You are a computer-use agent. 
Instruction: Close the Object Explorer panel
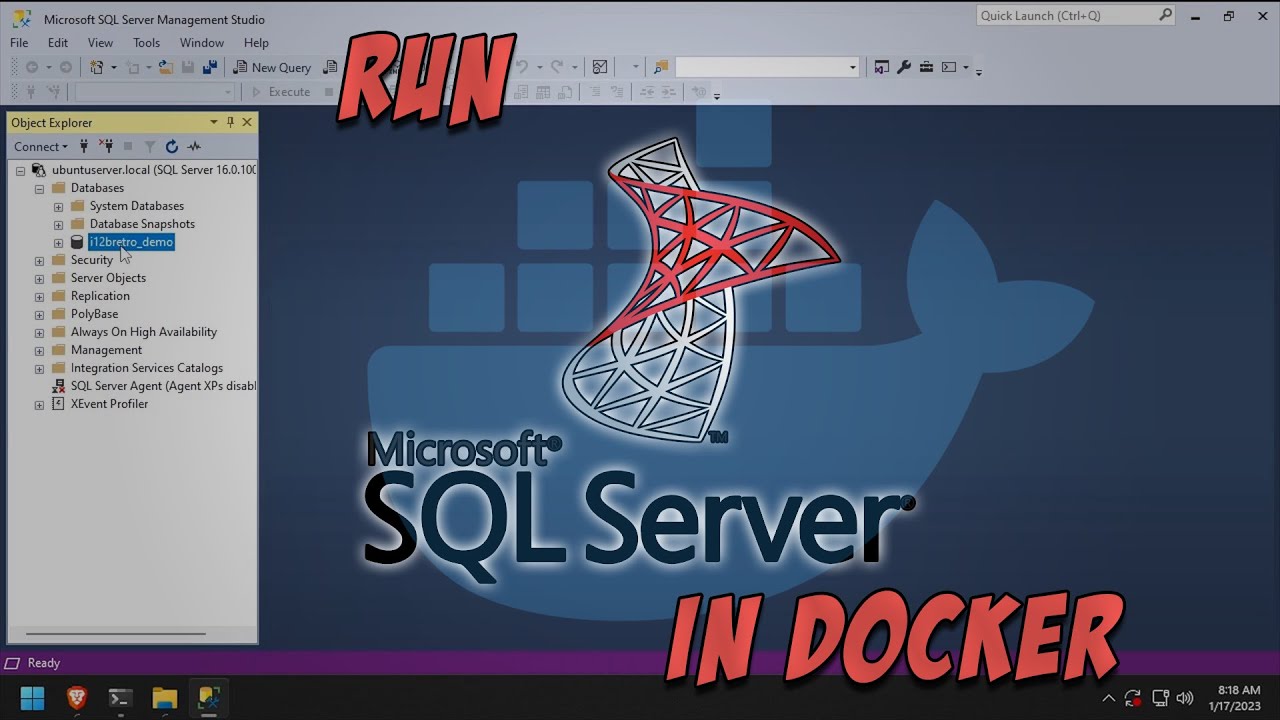(247, 122)
